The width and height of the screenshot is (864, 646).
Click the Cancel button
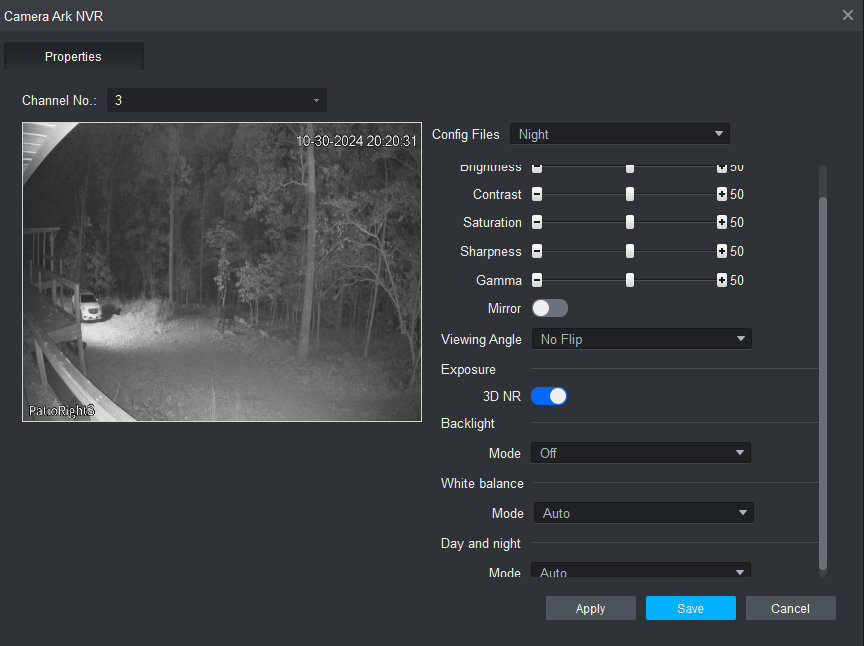click(x=790, y=608)
